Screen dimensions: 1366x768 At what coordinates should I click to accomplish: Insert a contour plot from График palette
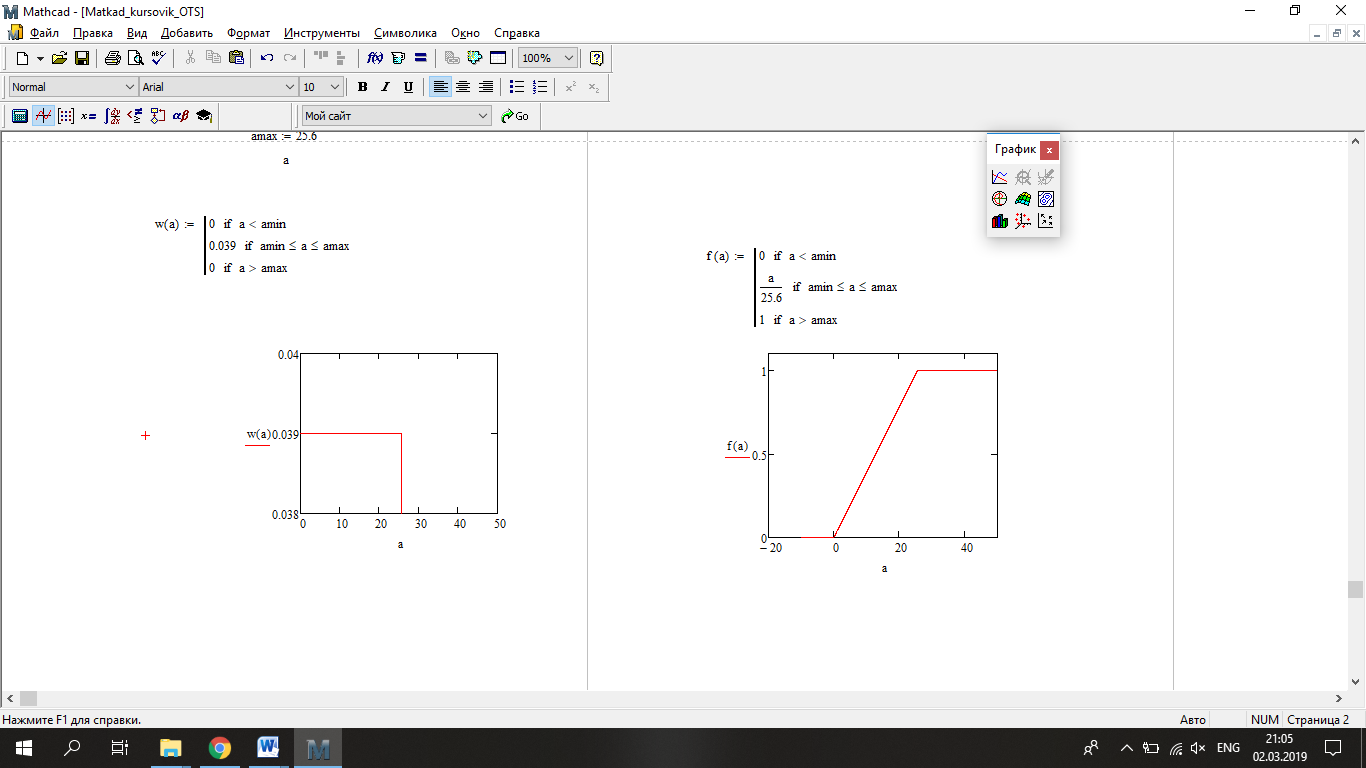pyautogui.click(x=1045, y=199)
